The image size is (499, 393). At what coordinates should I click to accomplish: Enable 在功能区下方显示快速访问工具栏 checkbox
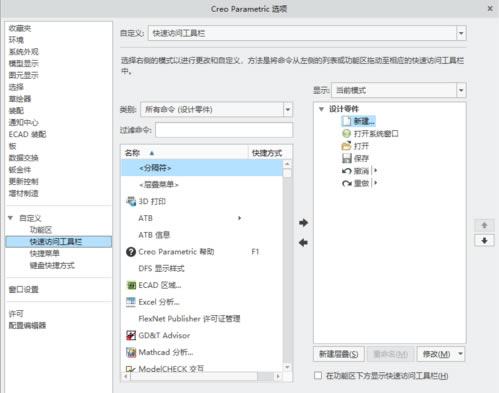pos(318,376)
